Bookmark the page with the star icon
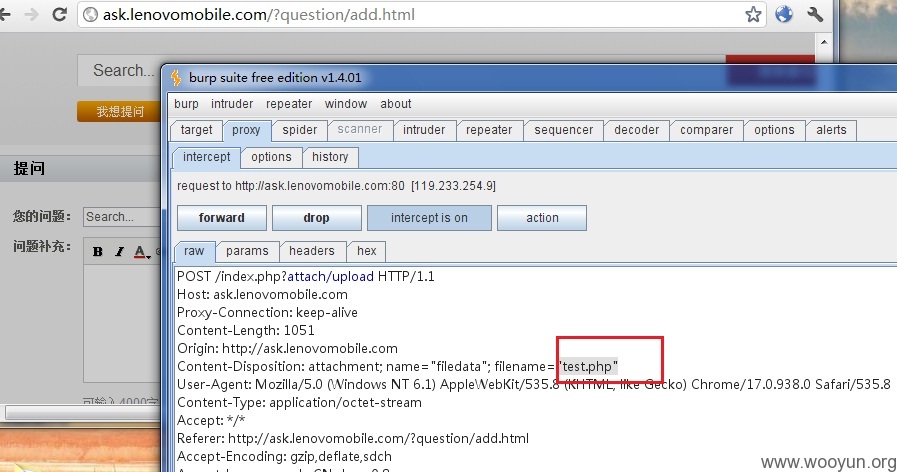Screen dimensions: 897x472 (753, 14)
